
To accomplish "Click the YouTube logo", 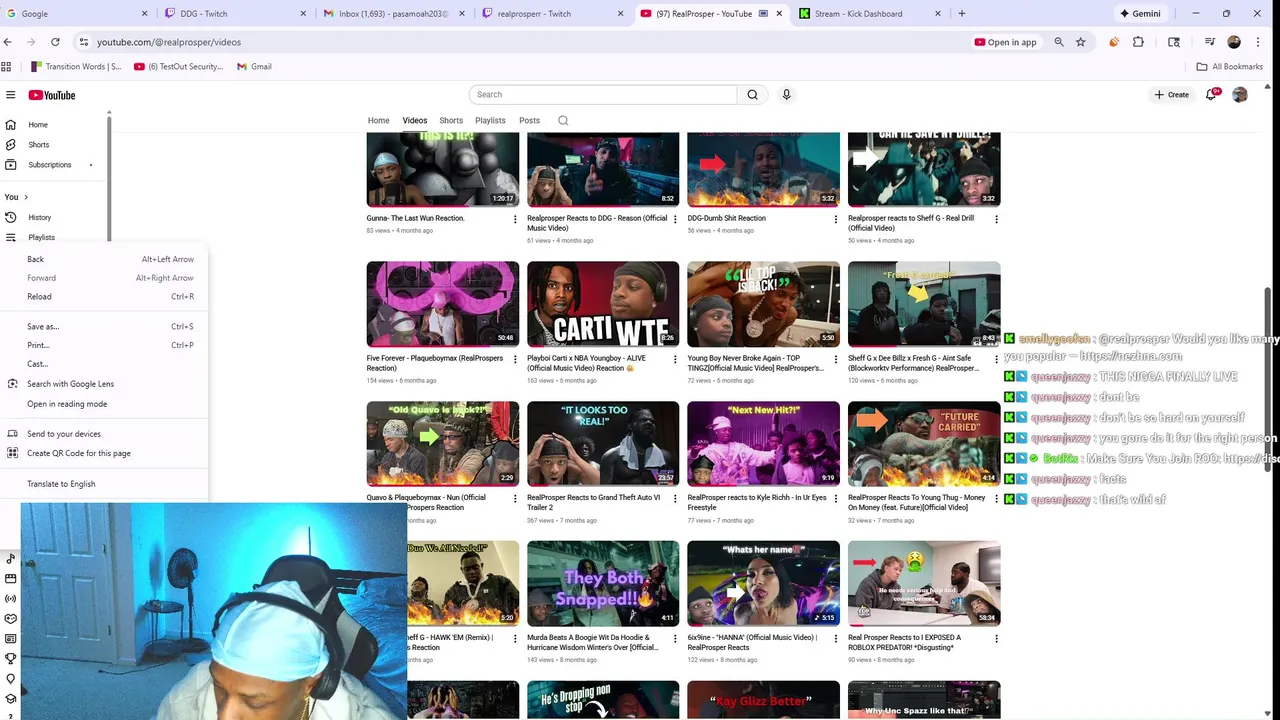I will (52, 95).
